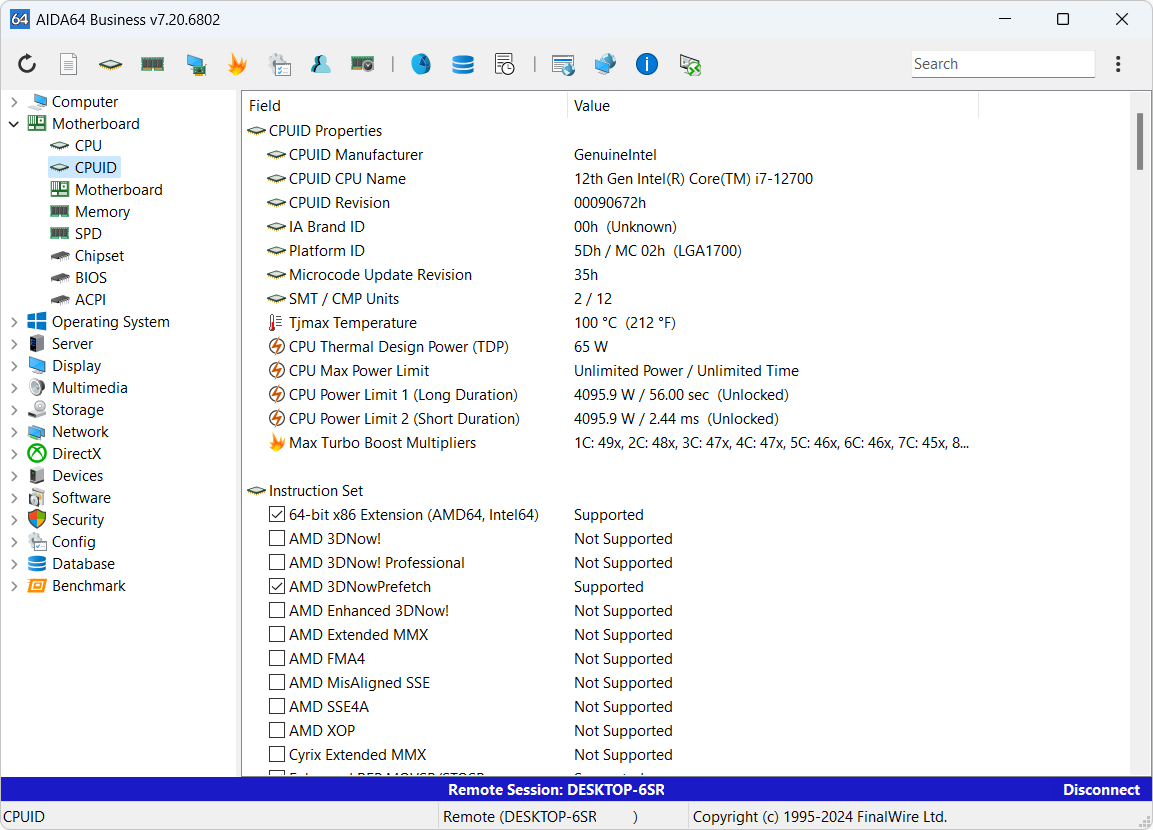Click the Refresh toolbar icon
This screenshot has height=830, width=1153.
(x=27, y=64)
